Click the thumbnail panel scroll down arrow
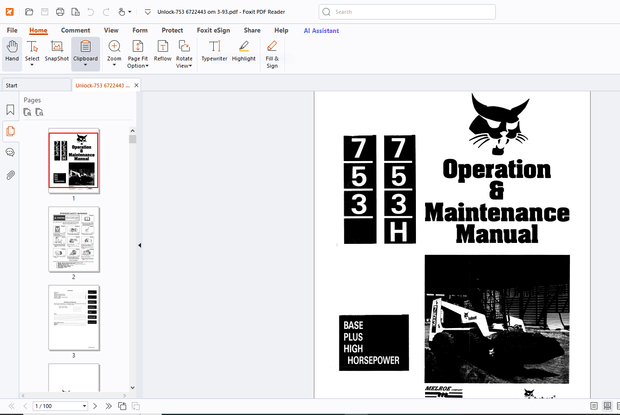 coord(132,388)
